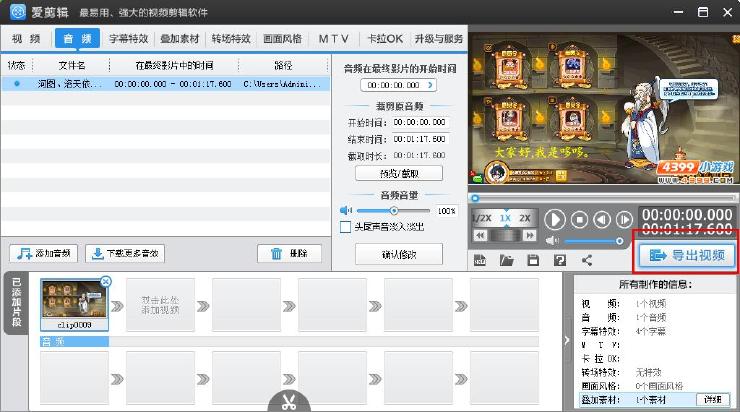Select the clip0003 thumbnail

click(x=75, y=304)
